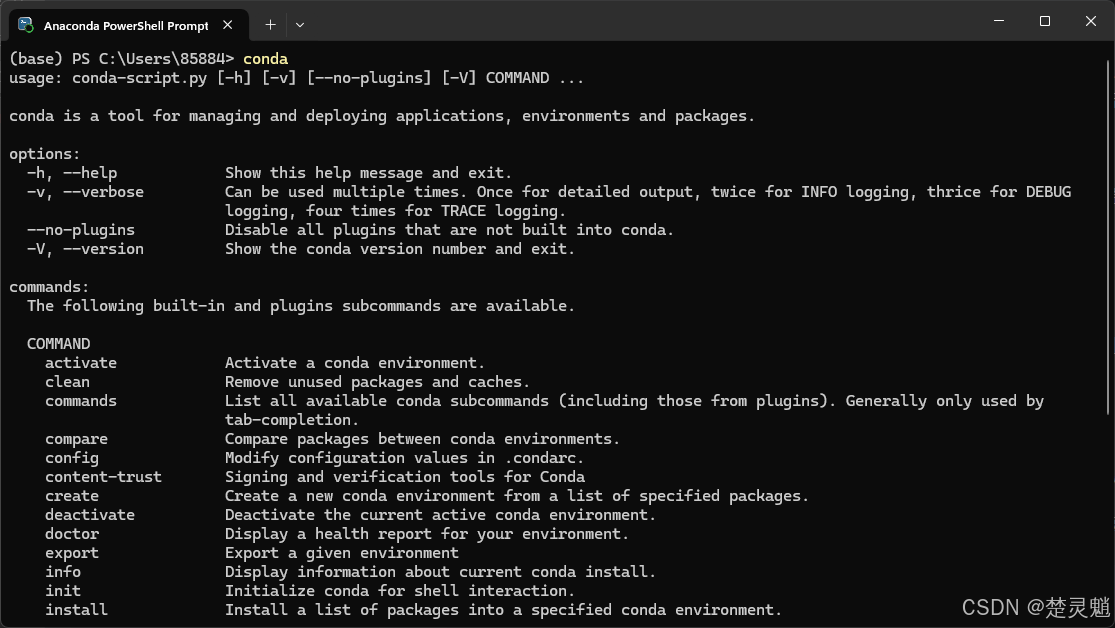
Task: Click 'Display information about current conda install.'
Action: pos(440,572)
